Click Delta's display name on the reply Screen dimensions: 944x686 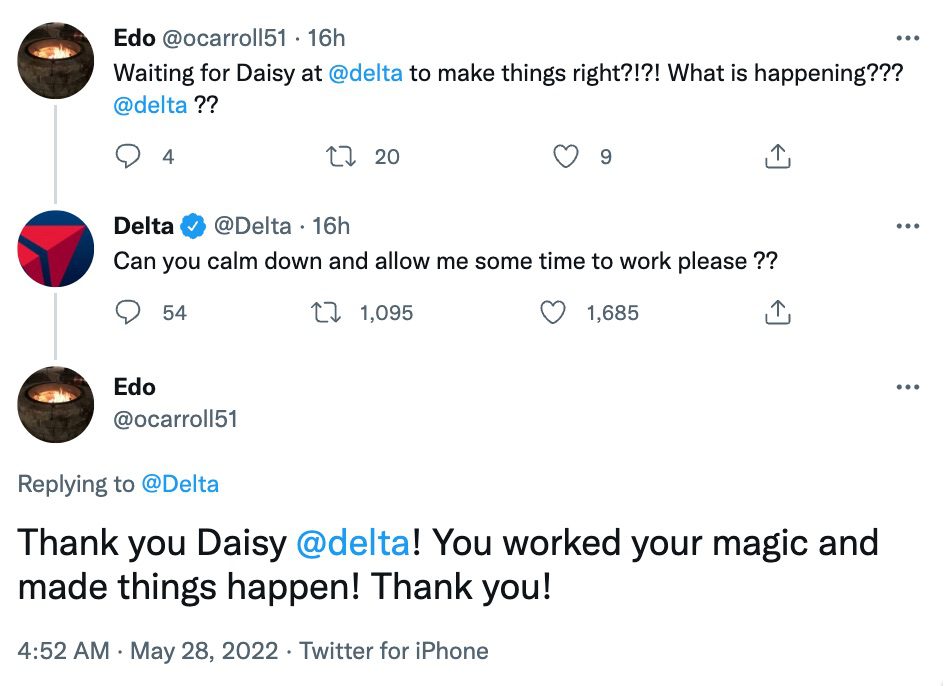pos(144,225)
